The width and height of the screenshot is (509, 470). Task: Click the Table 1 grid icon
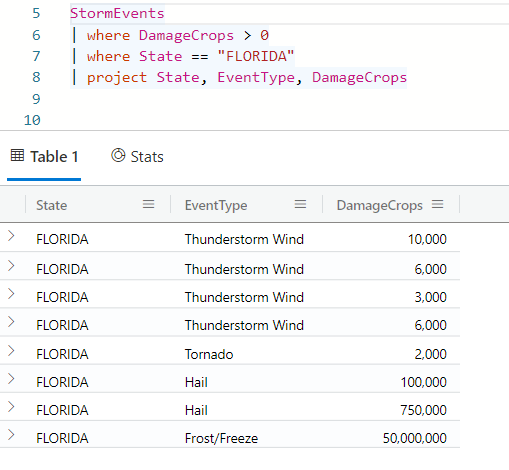click(x=17, y=155)
